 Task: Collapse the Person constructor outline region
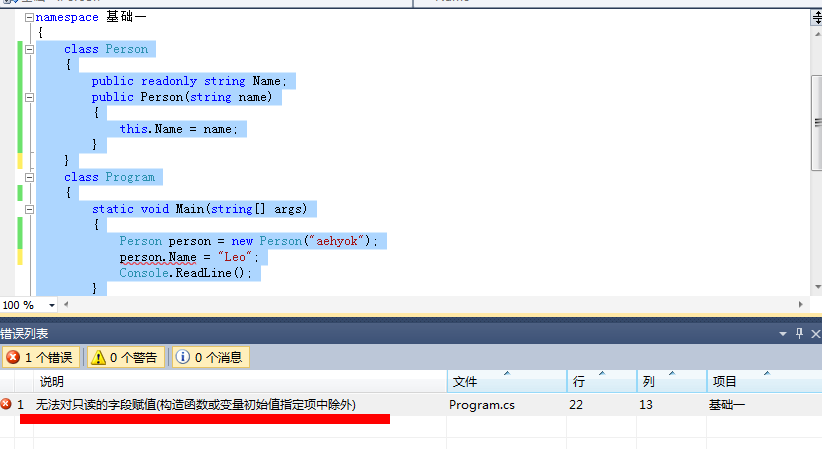point(29,97)
